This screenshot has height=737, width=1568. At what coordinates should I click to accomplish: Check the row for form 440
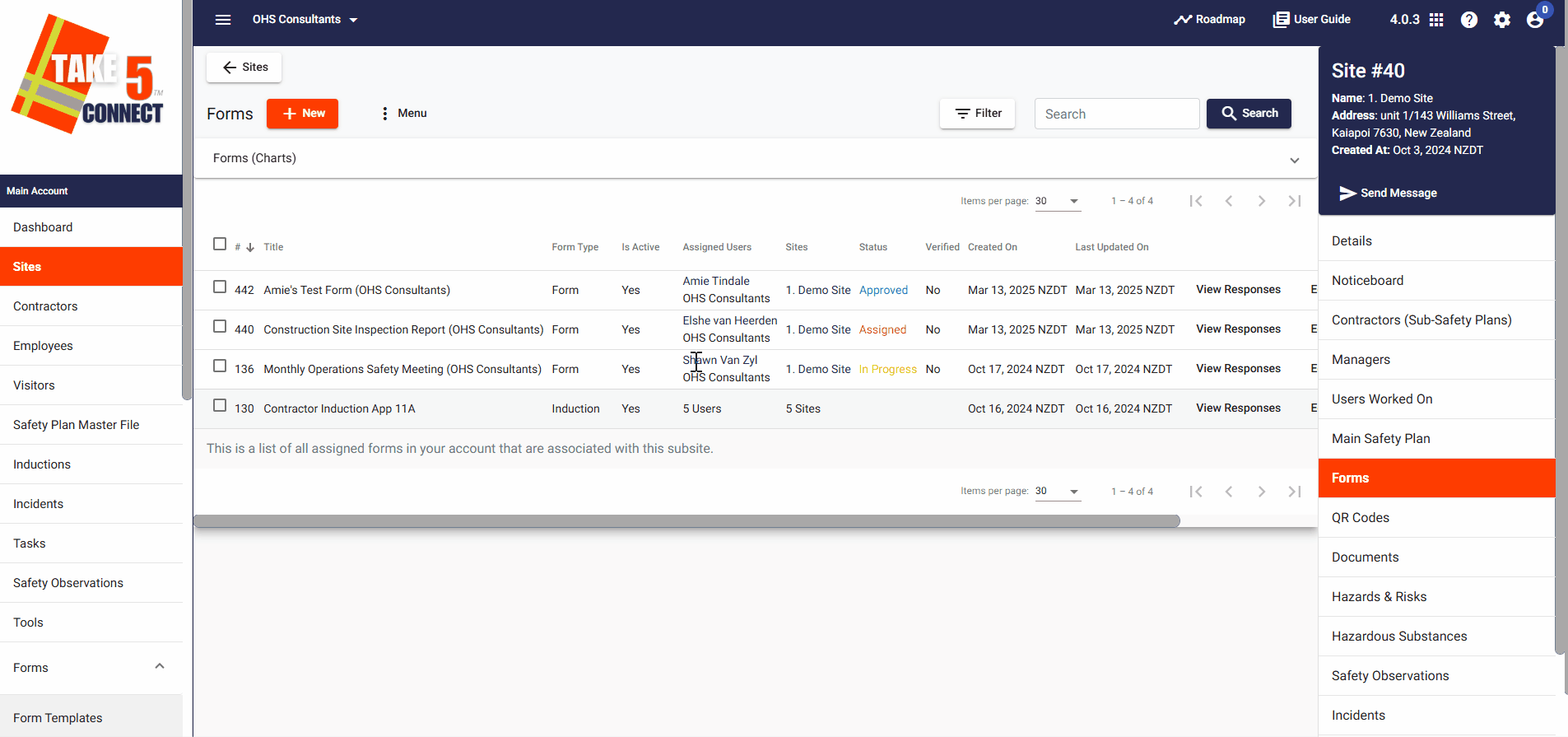click(x=220, y=326)
